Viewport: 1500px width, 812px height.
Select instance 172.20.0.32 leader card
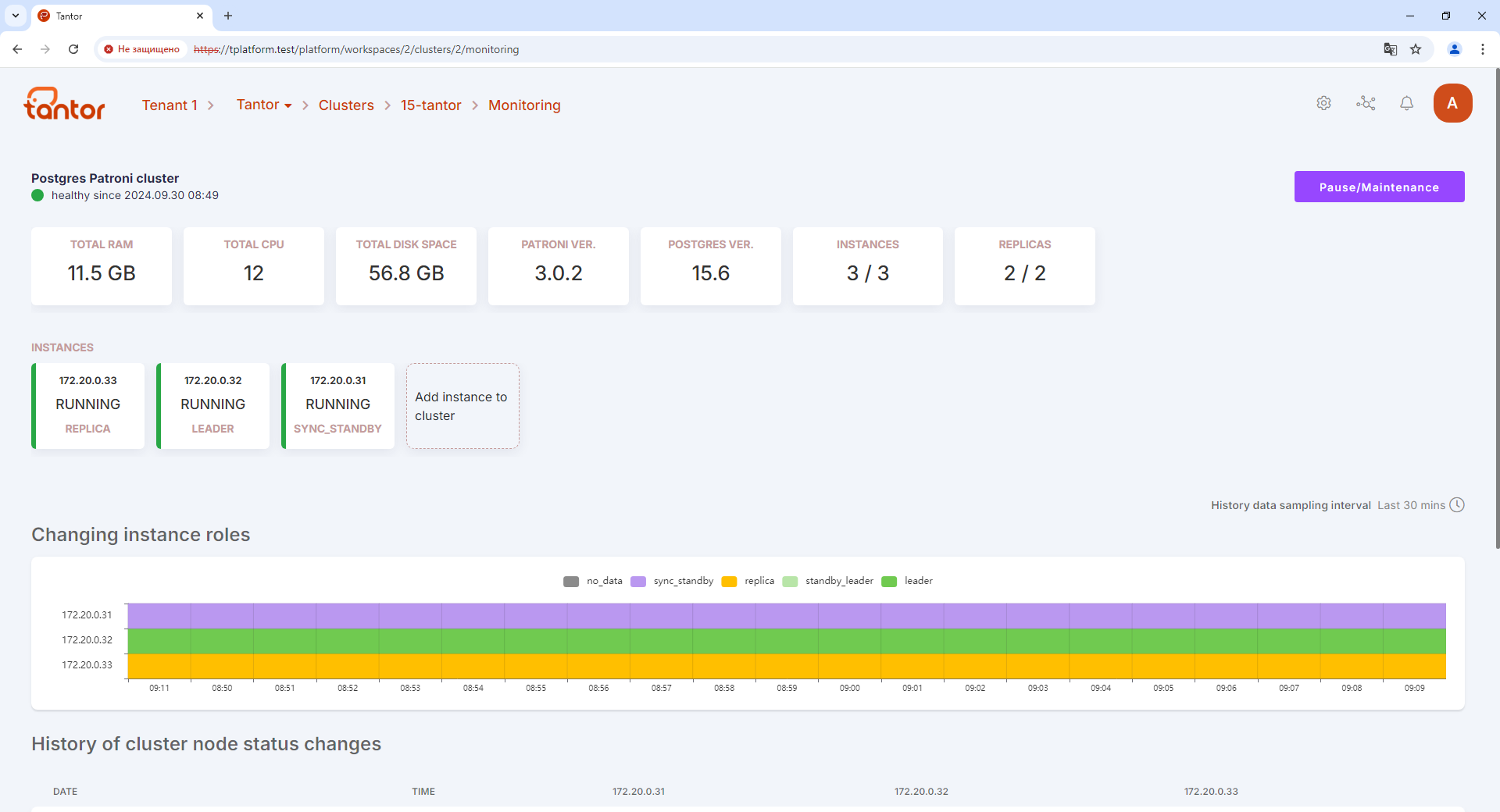coord(213,406)
